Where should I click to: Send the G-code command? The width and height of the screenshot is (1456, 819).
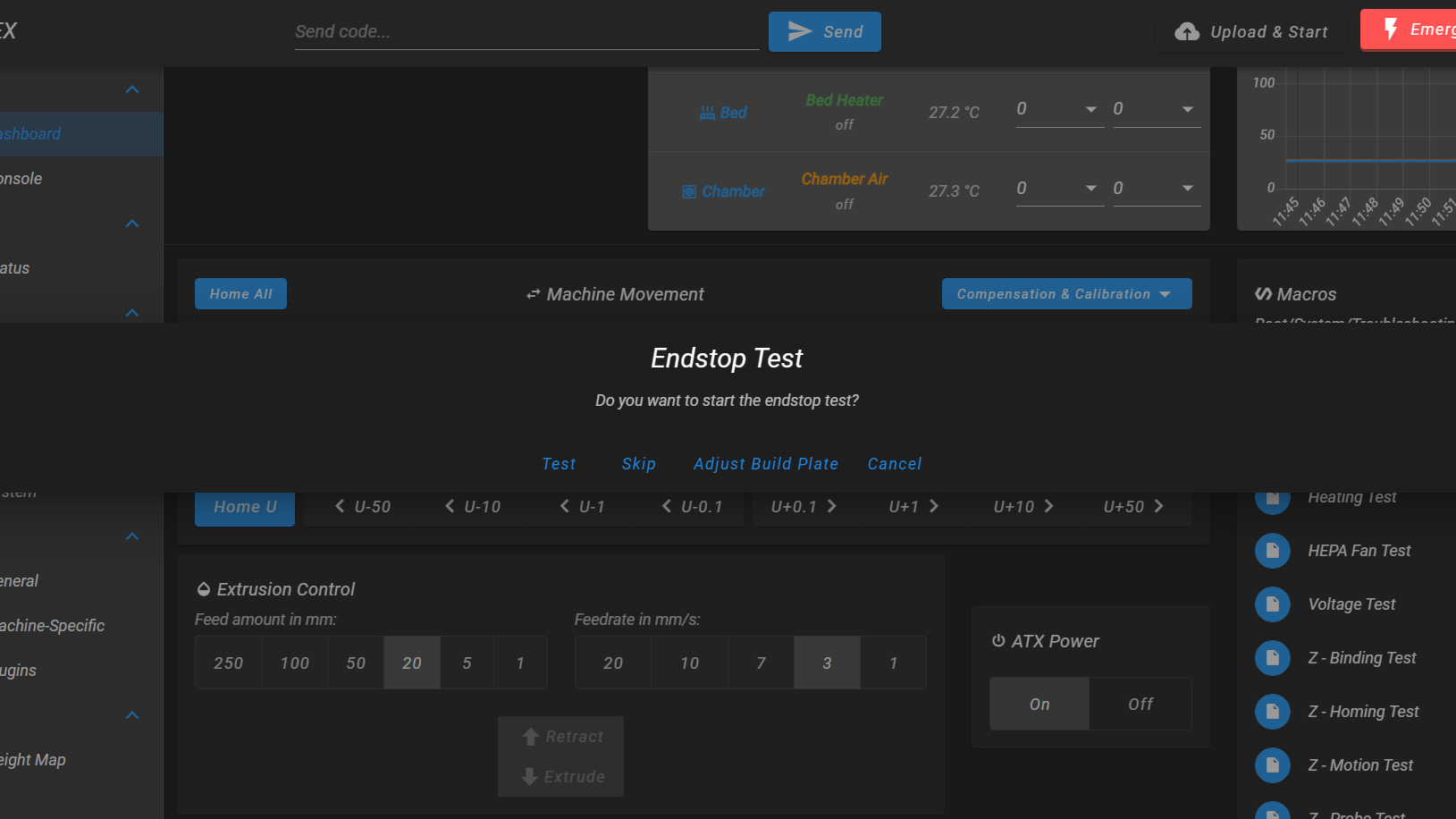click(x=825, y=31)
